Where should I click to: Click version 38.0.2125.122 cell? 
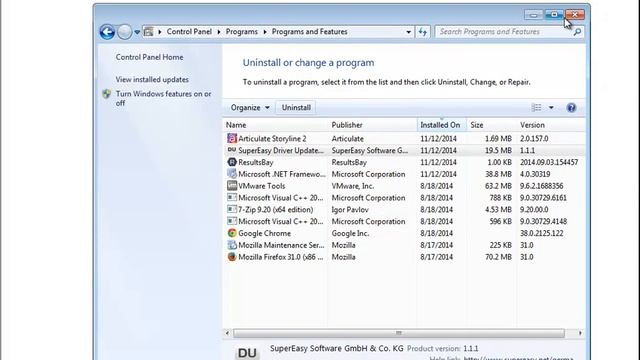point(542,233)
